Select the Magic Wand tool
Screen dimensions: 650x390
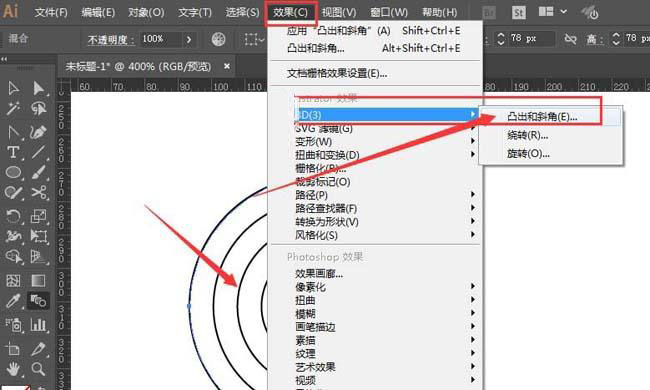click(13, 109)
